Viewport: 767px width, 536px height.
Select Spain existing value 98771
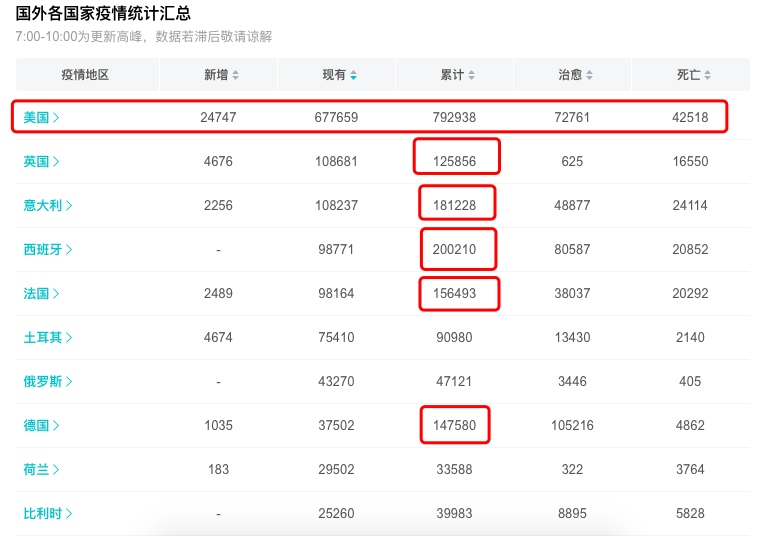point(336,249)
